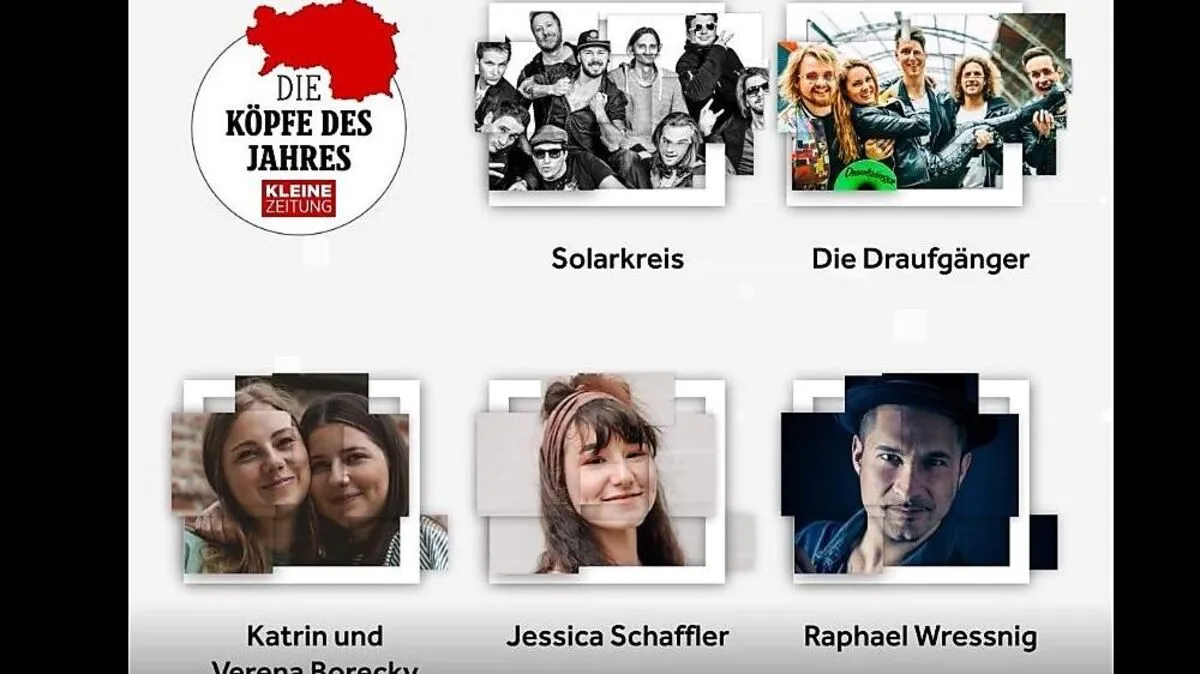Click the "DIE" text in the logo
The width and height of the screenshot is (1200, 674).
tap(299, 89)
